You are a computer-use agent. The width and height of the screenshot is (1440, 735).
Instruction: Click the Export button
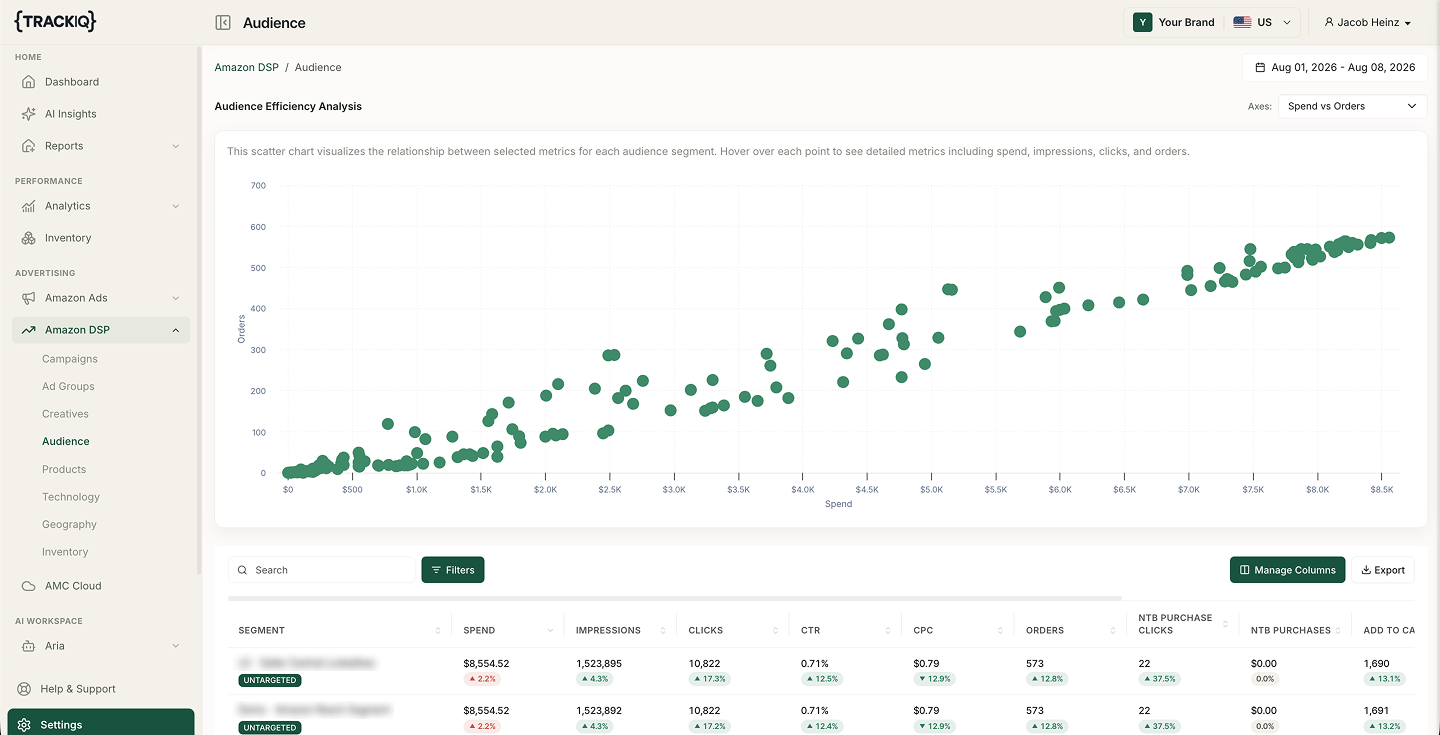pos(1383,570)
